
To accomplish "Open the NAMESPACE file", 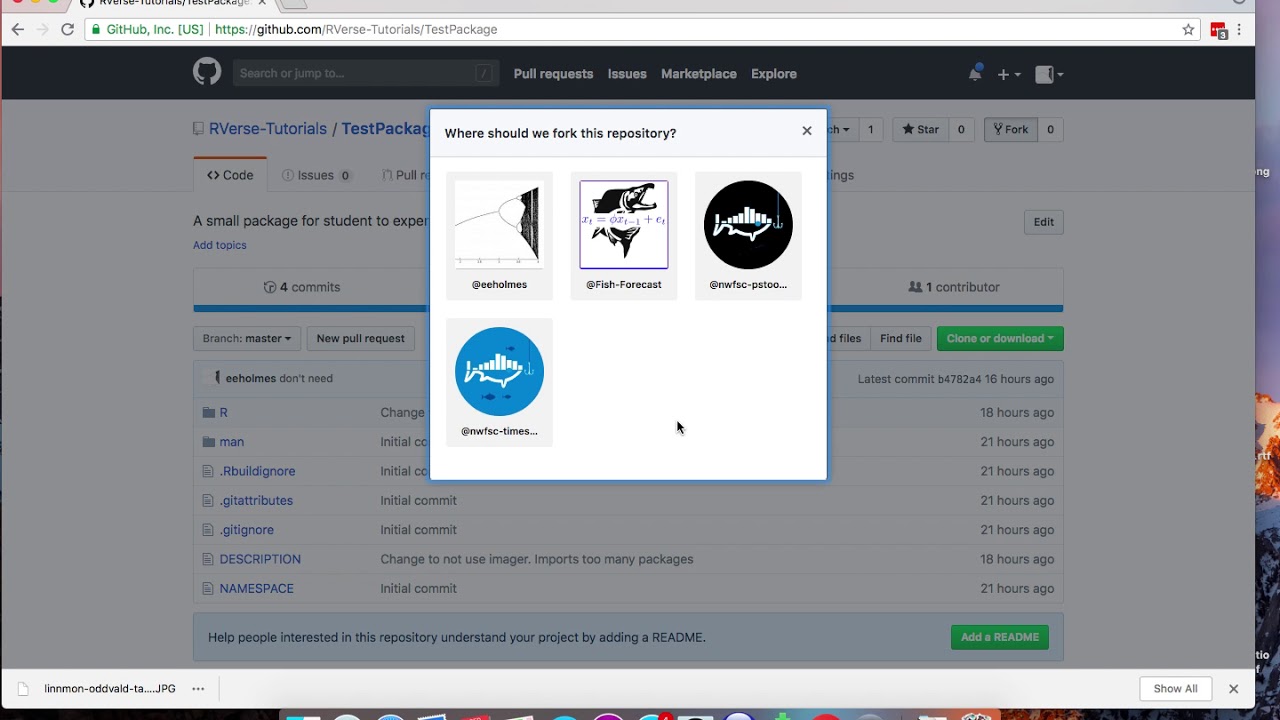I will point(257,589).
